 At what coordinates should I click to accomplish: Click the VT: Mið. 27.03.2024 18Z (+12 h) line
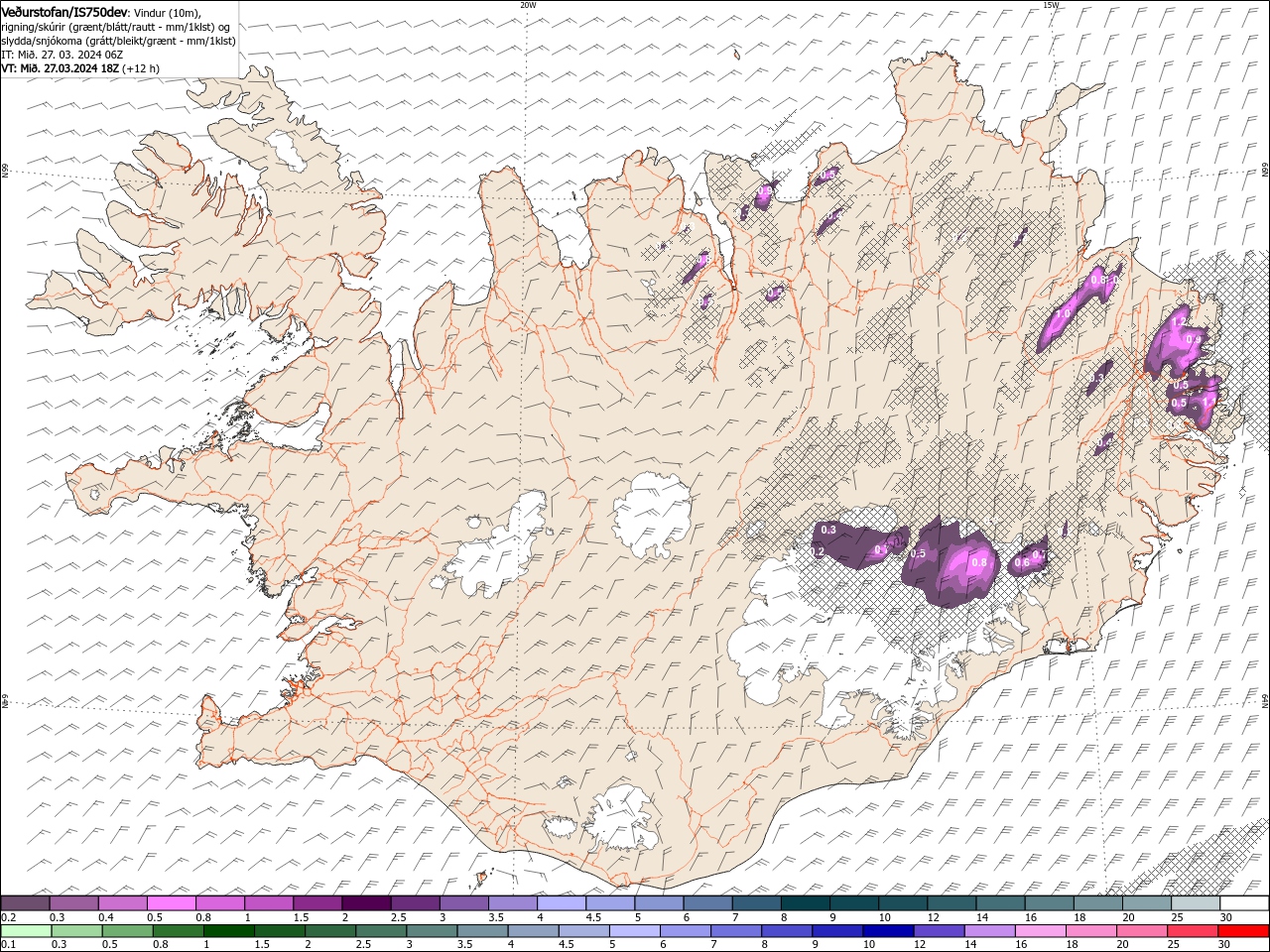click(80, 68)
